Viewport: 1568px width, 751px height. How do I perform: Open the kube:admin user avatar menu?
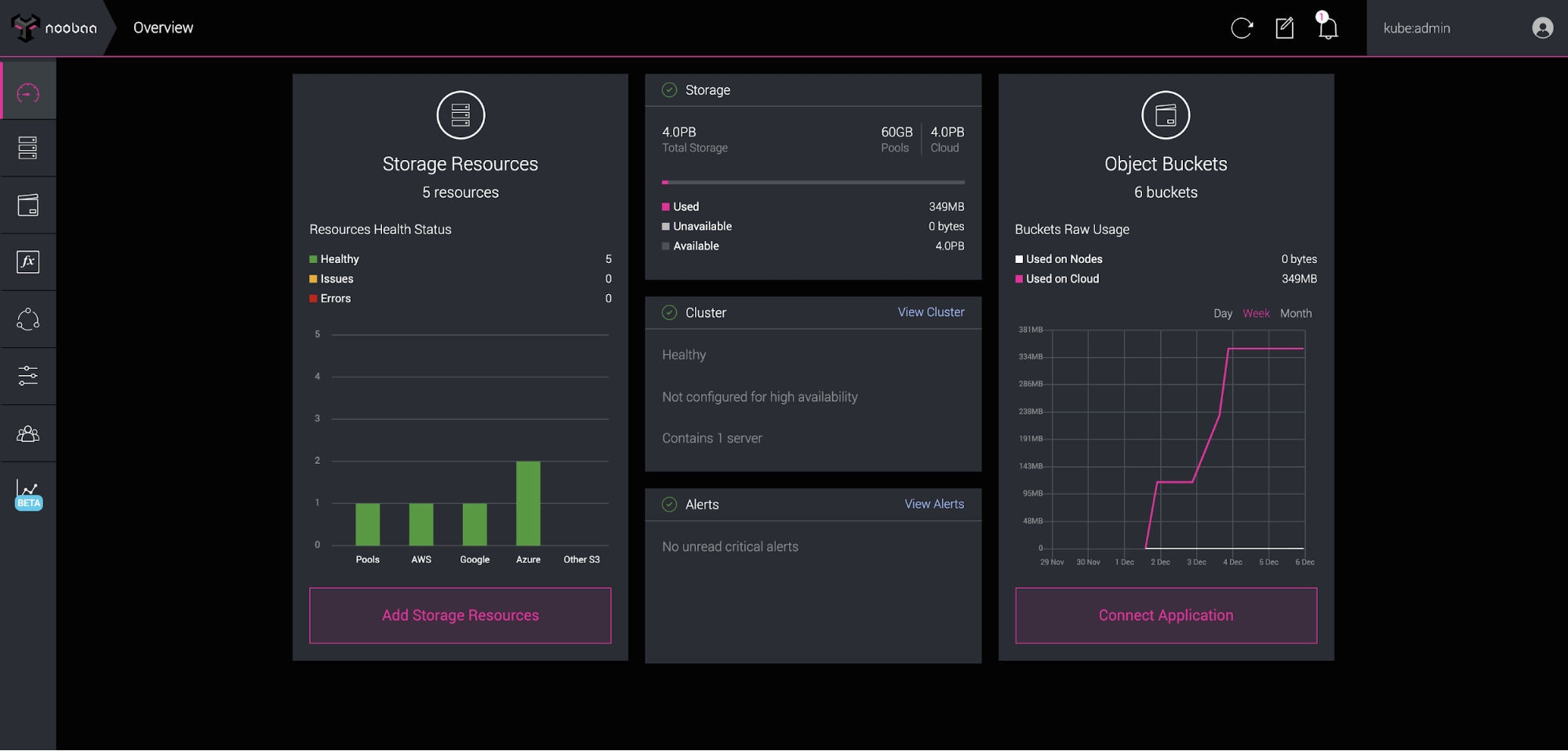(1541, 28)
